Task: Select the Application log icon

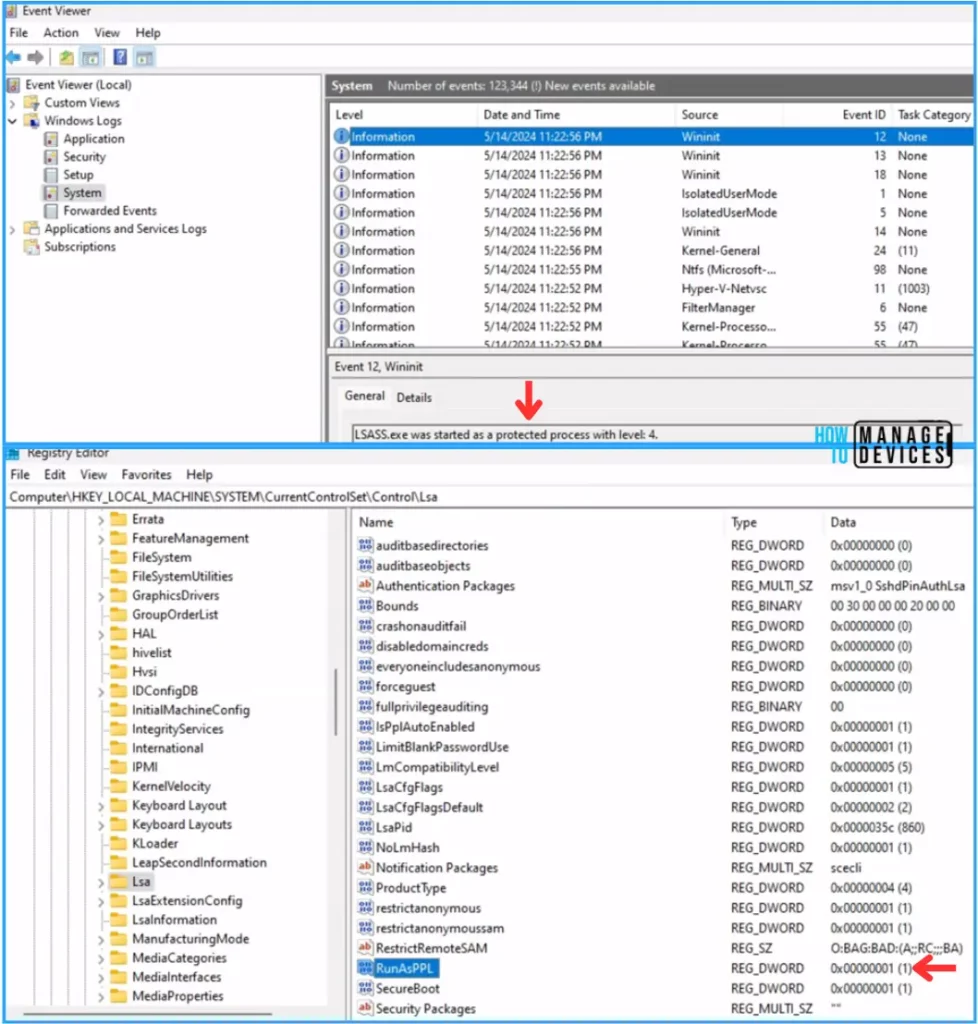Action: click(51, 139)
